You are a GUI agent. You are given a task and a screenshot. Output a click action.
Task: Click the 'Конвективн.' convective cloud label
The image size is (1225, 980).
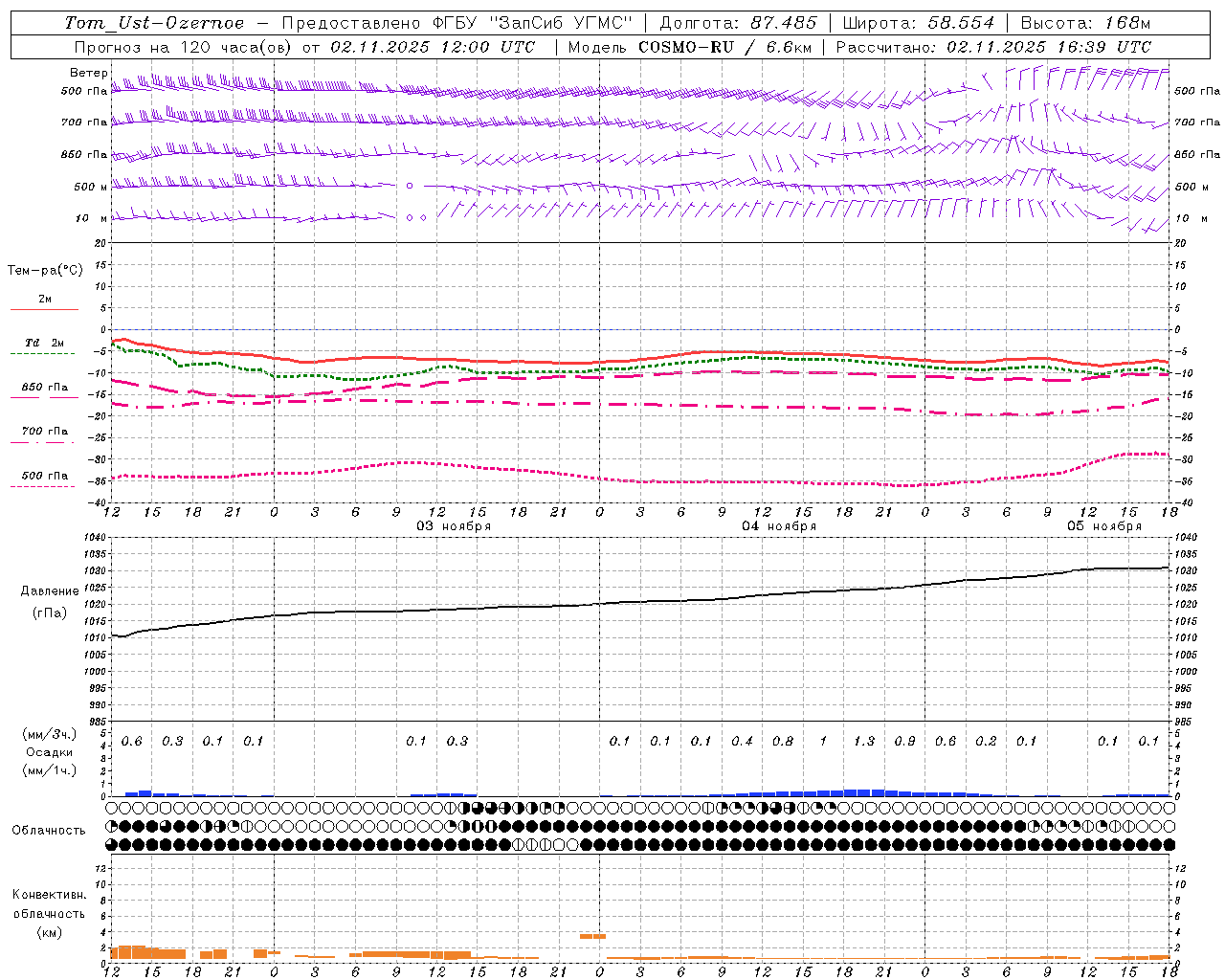coord(49,894)
